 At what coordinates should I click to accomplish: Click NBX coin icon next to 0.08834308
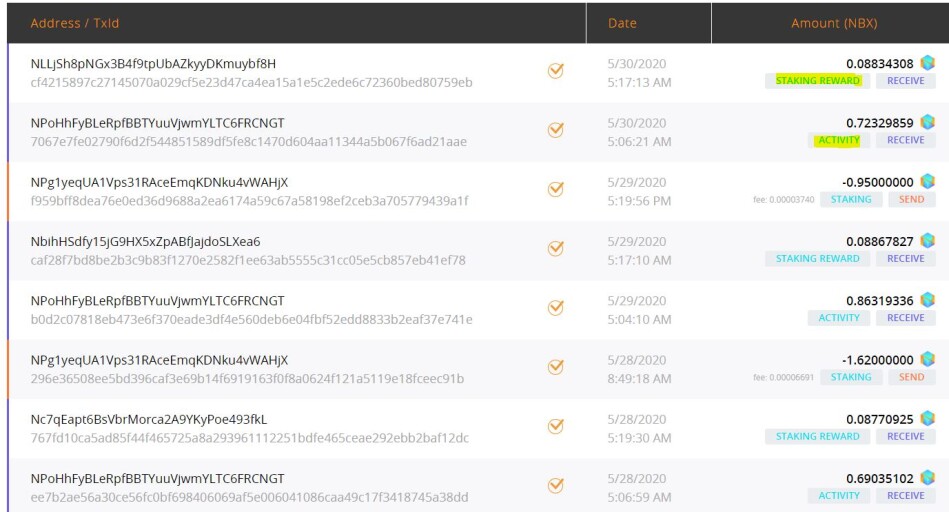coord(927,62)
